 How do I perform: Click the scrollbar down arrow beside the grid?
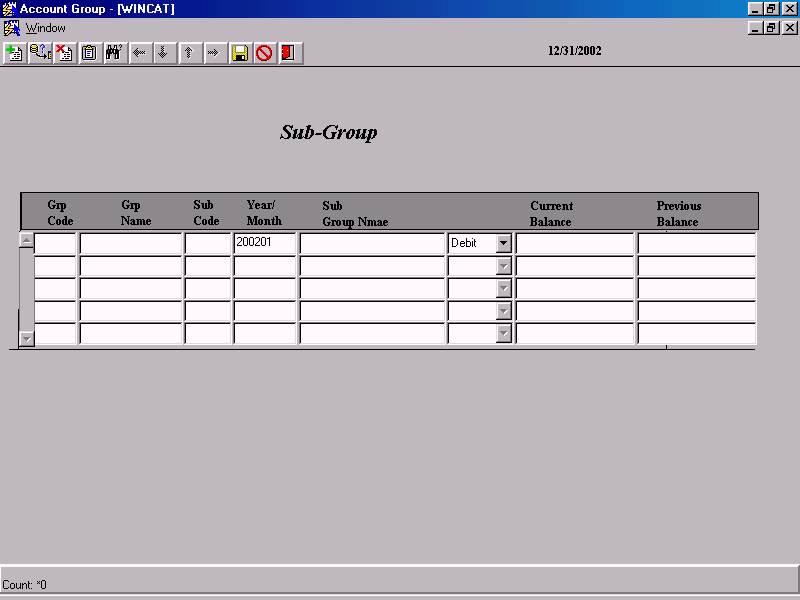(x=27, y=339)
